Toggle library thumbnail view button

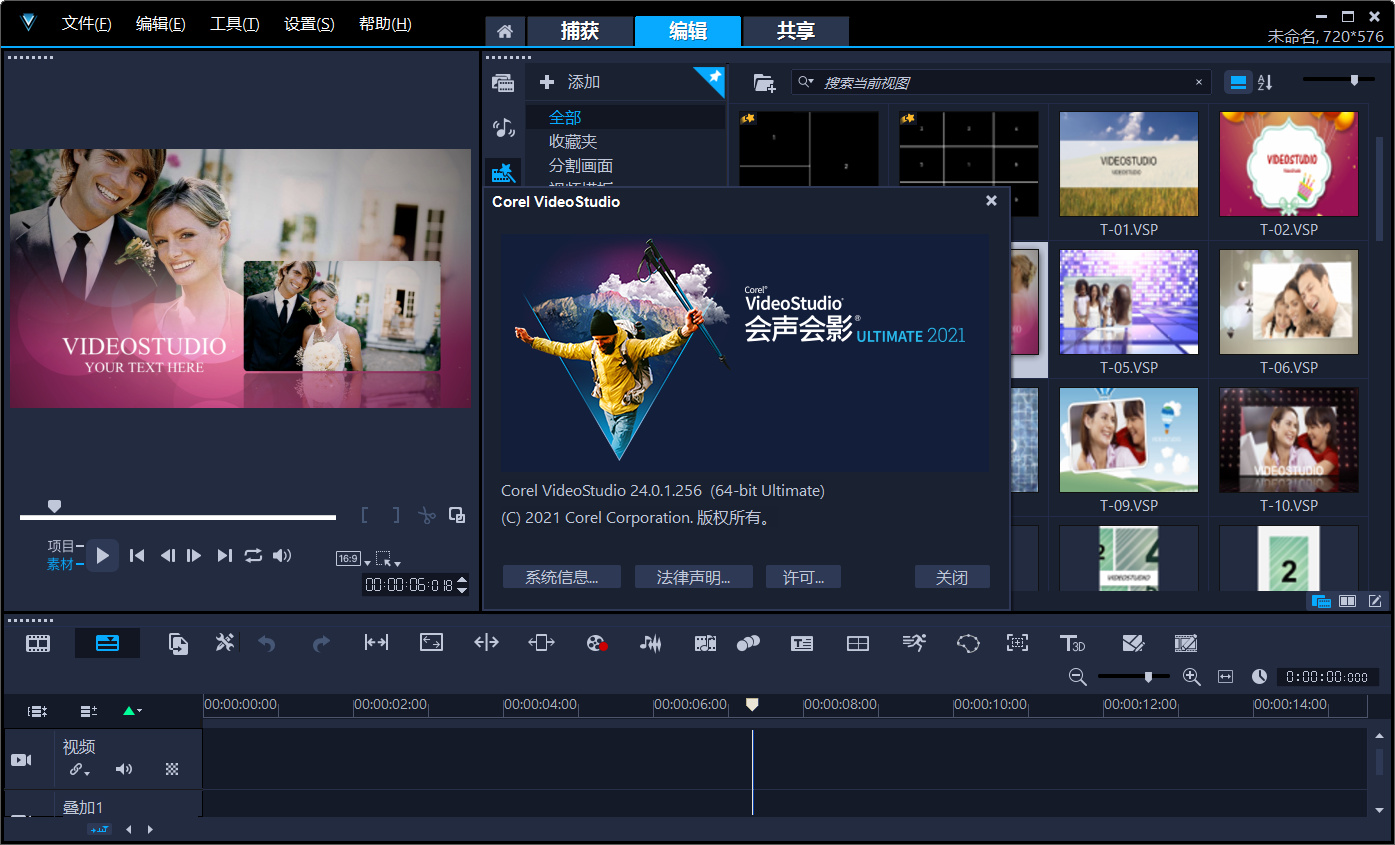click(1239, 83)
